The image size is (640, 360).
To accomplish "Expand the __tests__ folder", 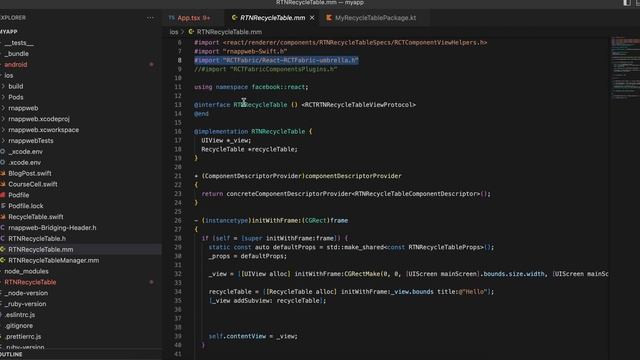I will tap(19, 43).
